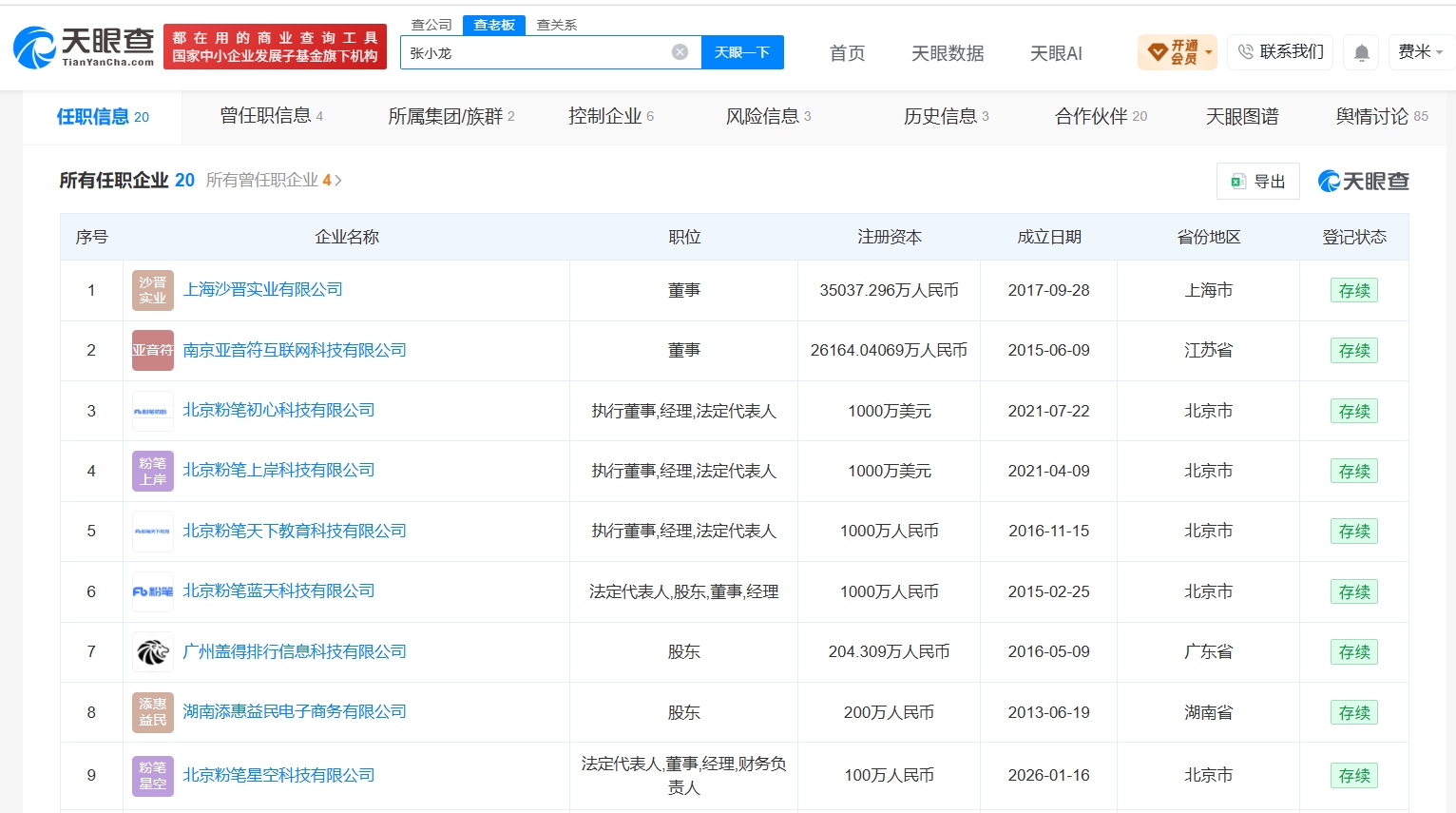Click the 广州盖得排行 eagle logo icon
Image resolution: width=1456 pixels, height=813 pixels.
152,651
